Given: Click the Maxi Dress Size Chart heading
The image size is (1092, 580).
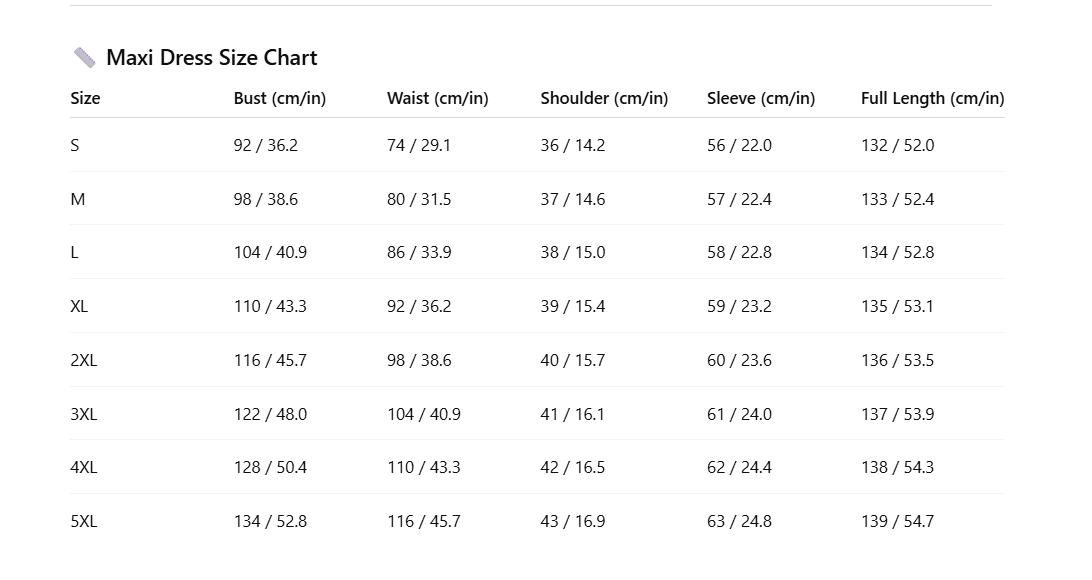Looking at the screenshot, I should point(211,58).
